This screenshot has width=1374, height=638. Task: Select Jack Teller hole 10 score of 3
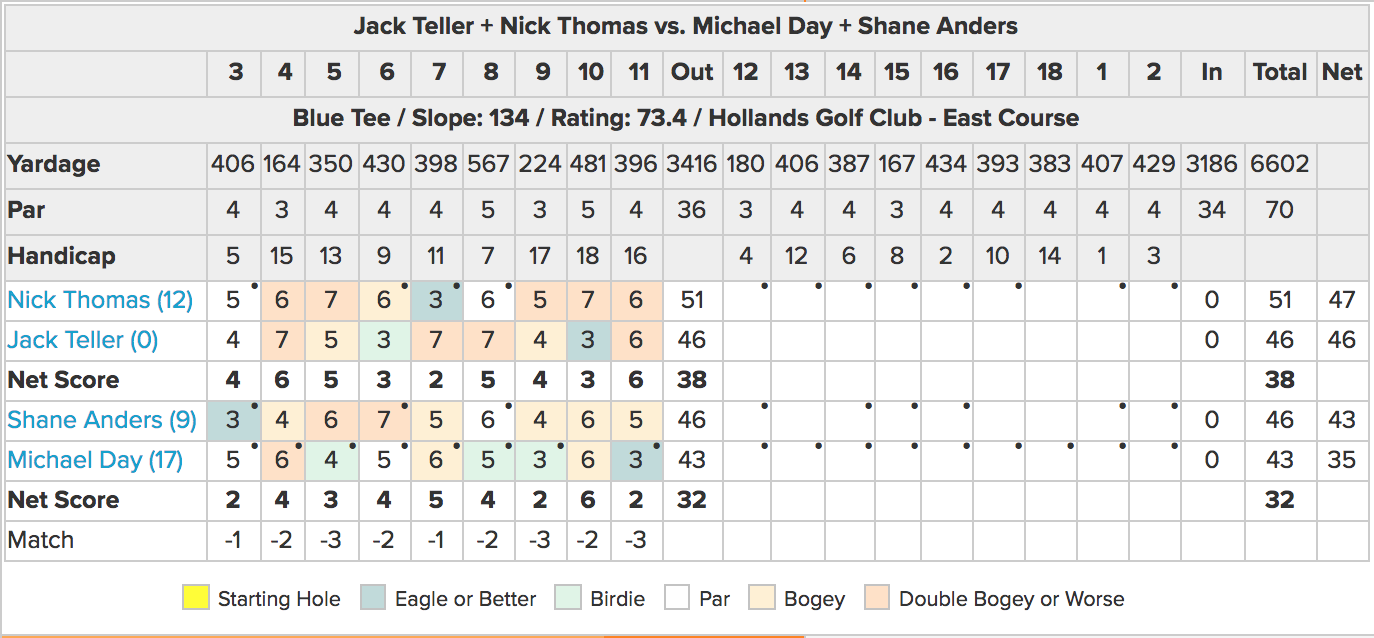point(591,340)
